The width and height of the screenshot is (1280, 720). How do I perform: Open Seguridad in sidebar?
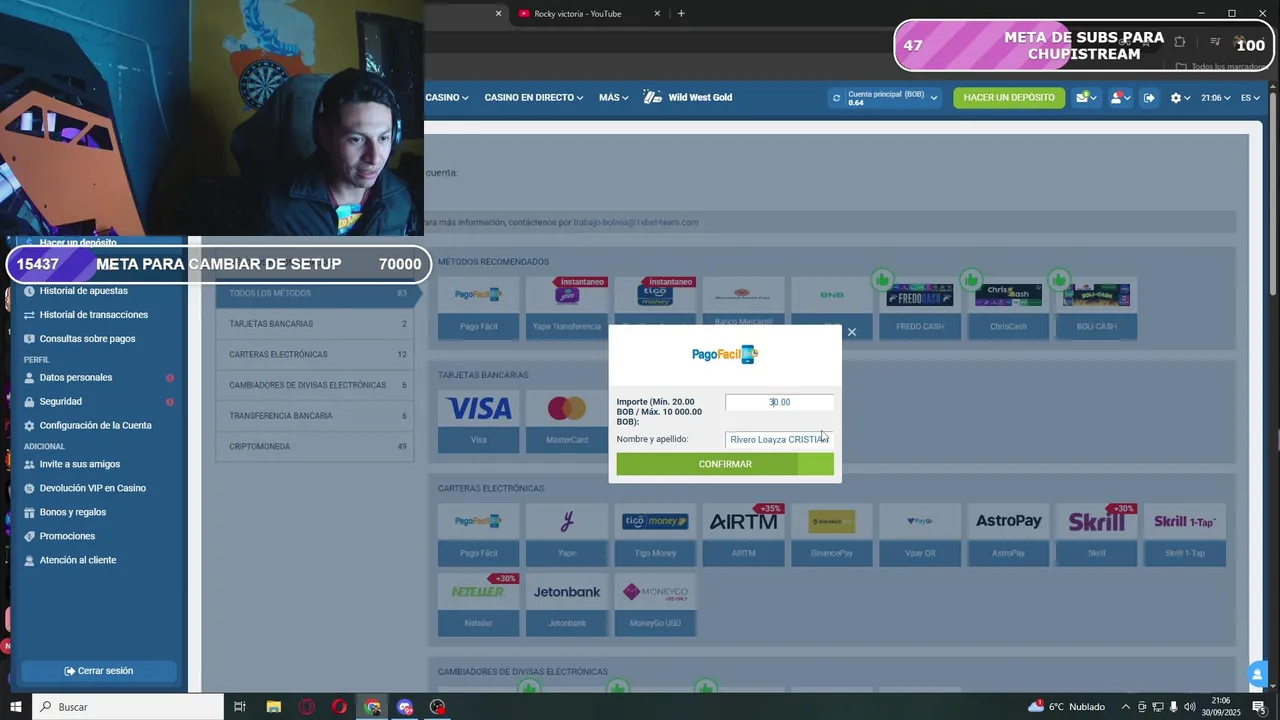61,402
